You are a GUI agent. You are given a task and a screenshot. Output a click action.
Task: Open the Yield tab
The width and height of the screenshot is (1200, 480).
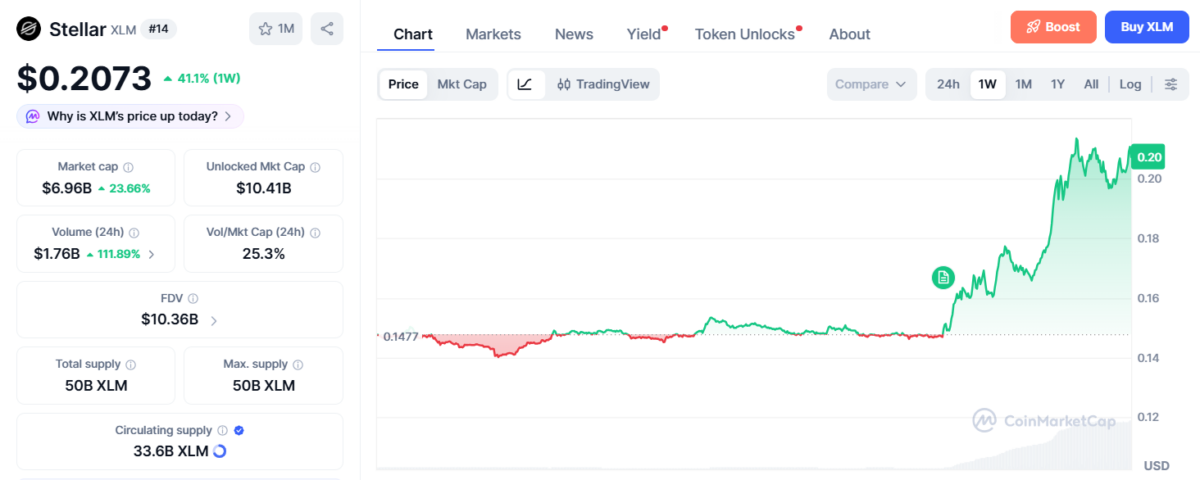(644, 34)
